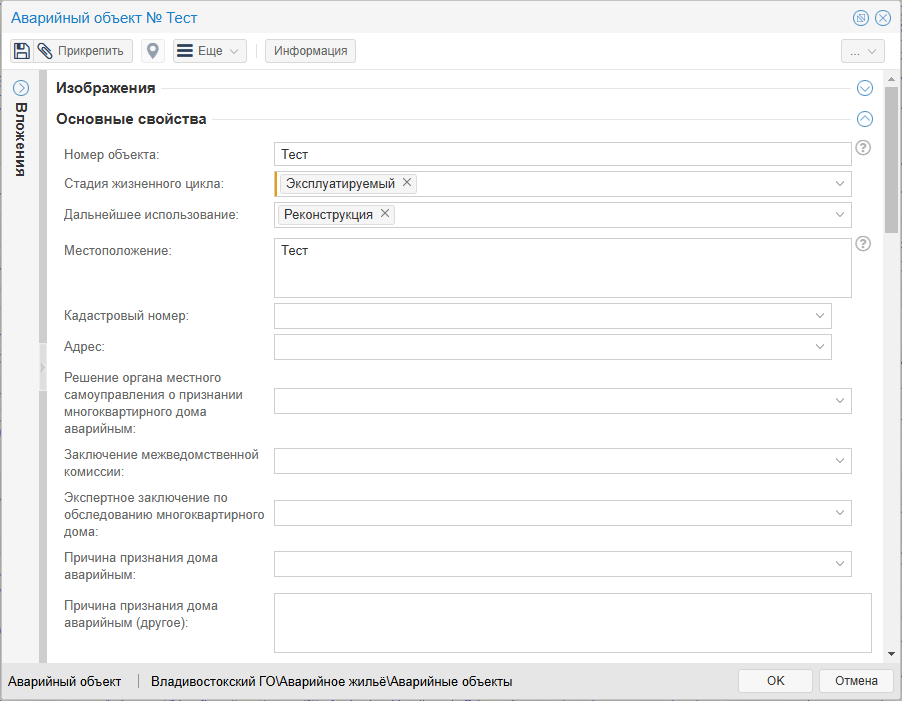This screenshot has width=902, height=701.
Task: Click the Номер объекта input field
Action: click(560, 154)
